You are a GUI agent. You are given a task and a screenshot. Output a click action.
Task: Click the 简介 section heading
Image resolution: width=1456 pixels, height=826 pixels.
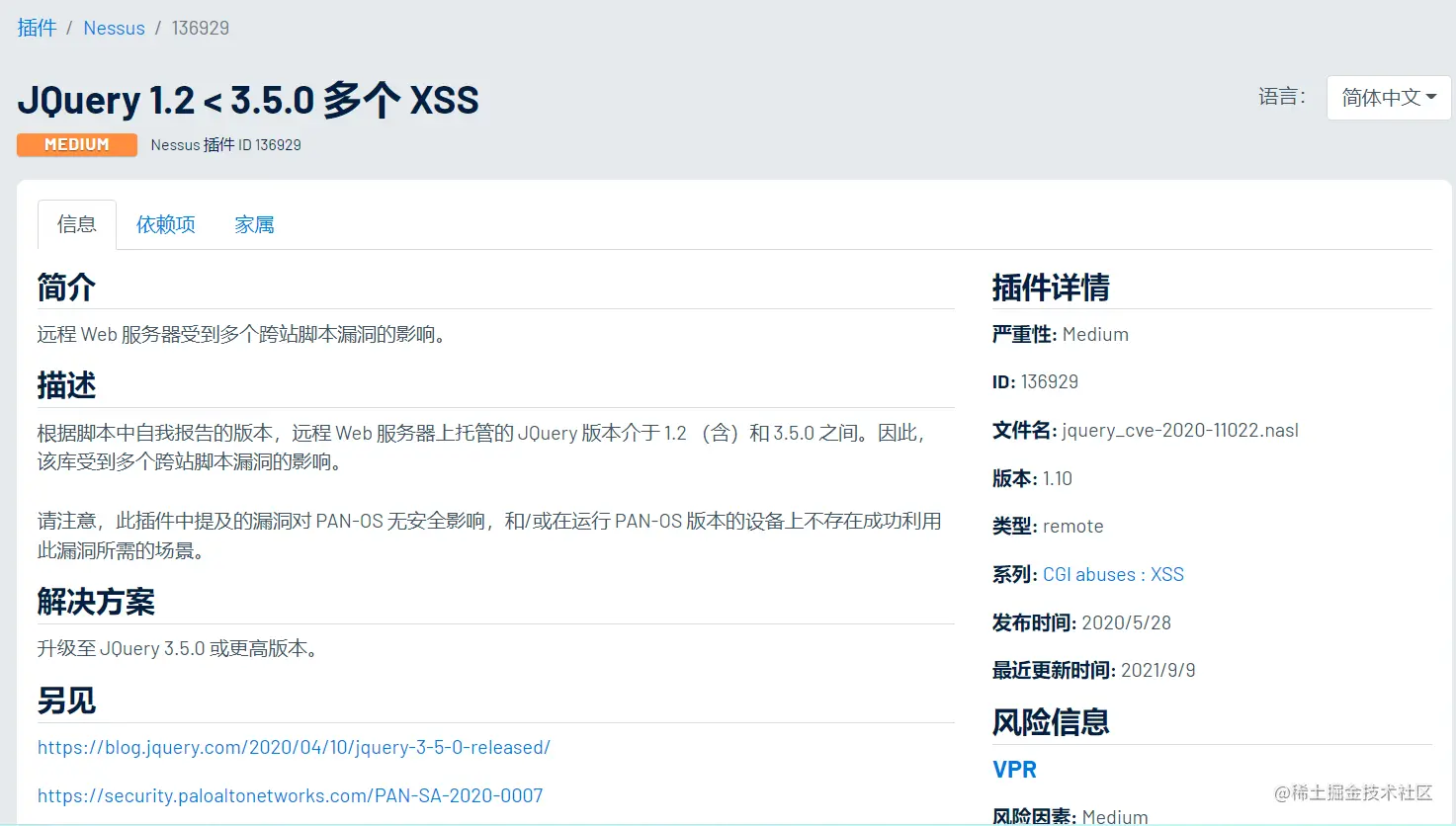coord(66,288)
